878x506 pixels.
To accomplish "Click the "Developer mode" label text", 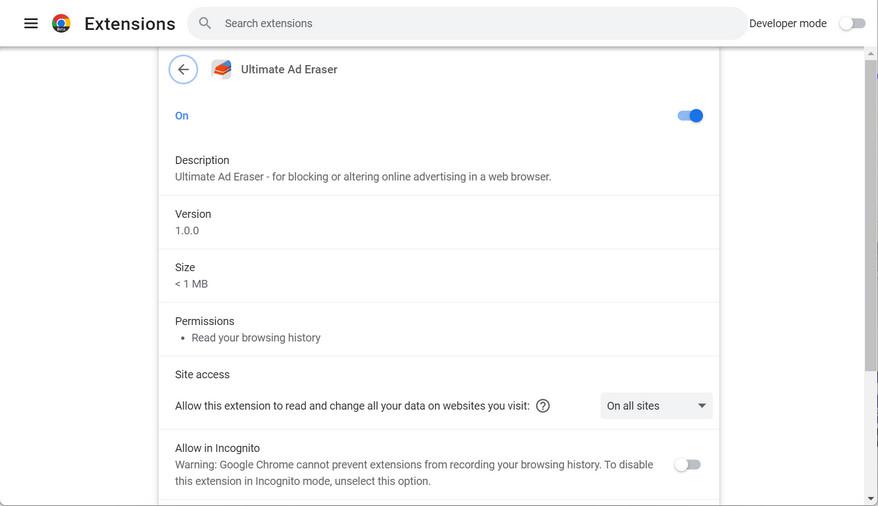I will (x=787, y=24).
